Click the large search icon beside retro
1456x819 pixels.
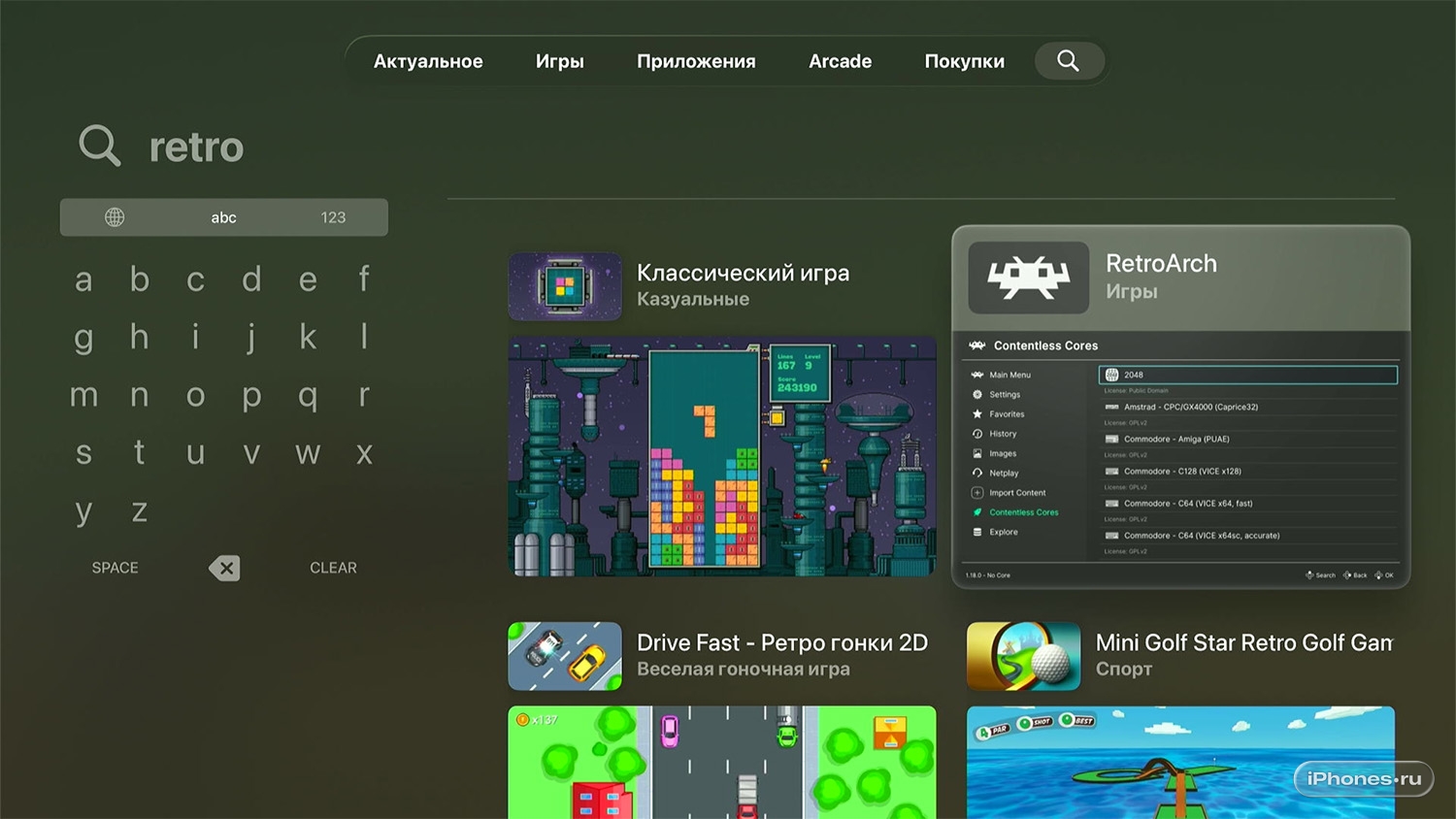(x=100, y=147)
